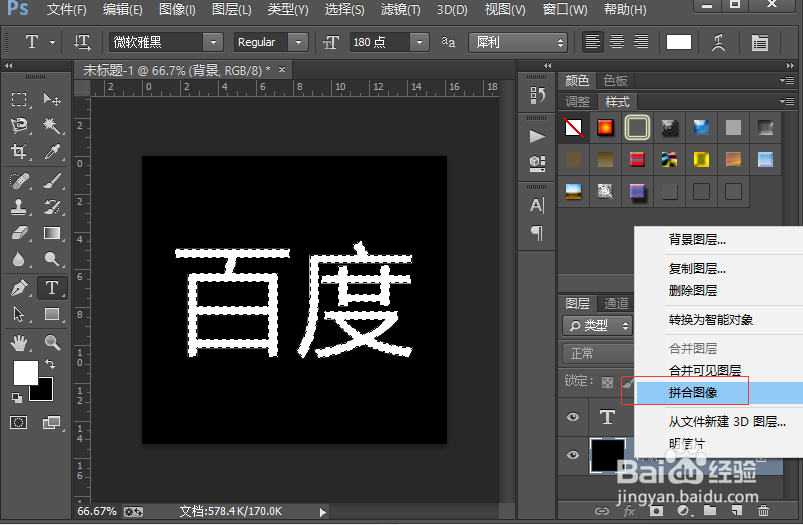Create warped text
The image size is (803, 525).
point(719,42)
